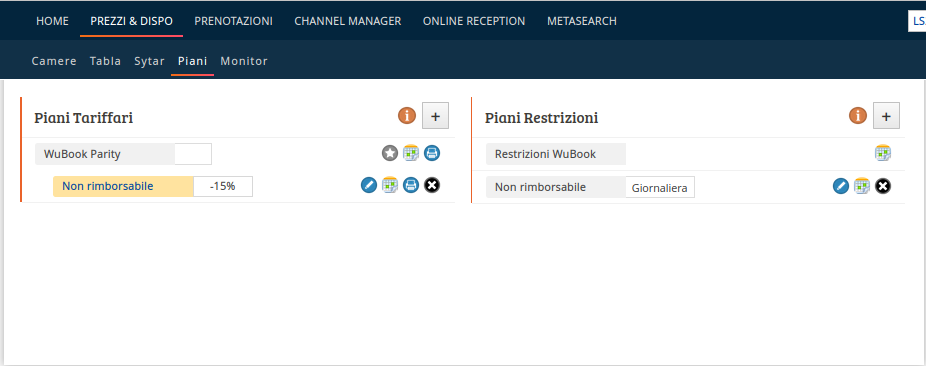The height and width of the screenshot is (366, 926).
Task: Click the star icon for WuBook Parity
Action: point(390,153)
